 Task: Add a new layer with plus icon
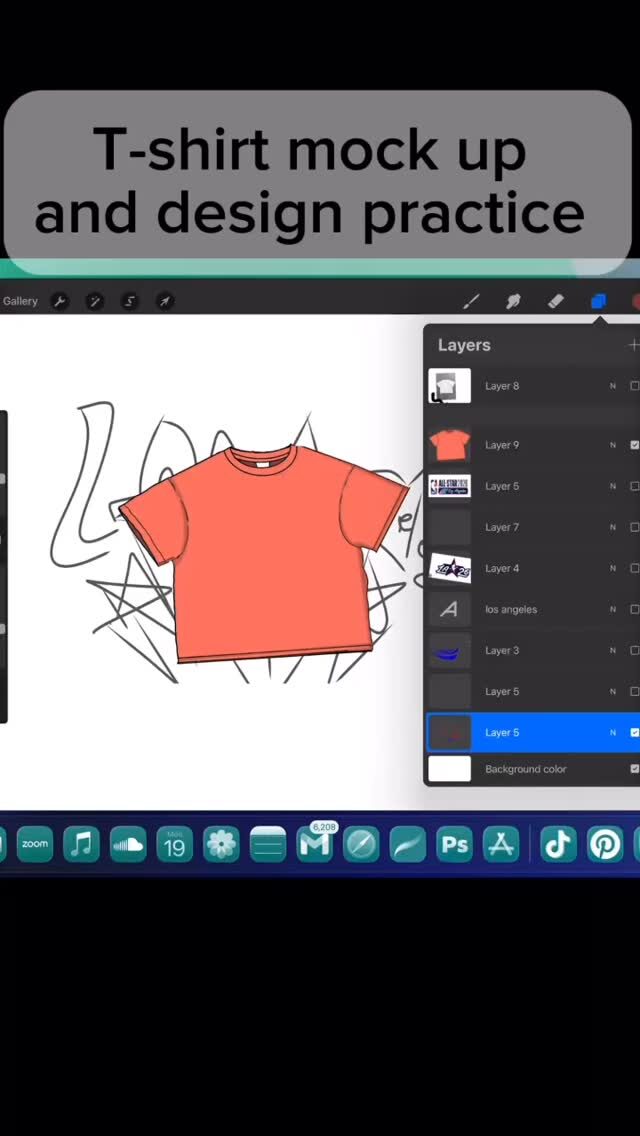[x=633, y=345]
